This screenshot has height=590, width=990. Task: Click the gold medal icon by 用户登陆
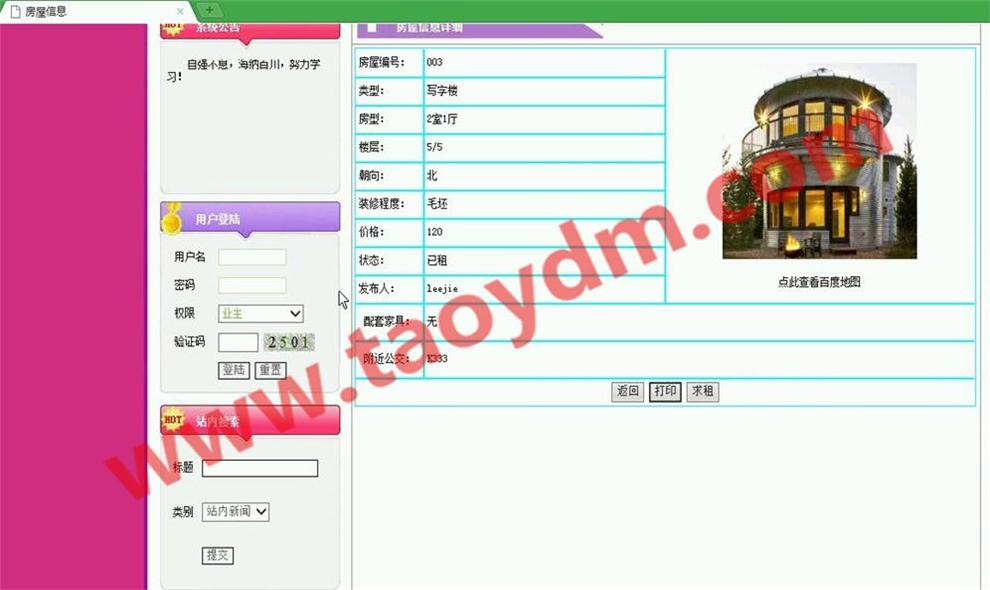click(172, 219)
